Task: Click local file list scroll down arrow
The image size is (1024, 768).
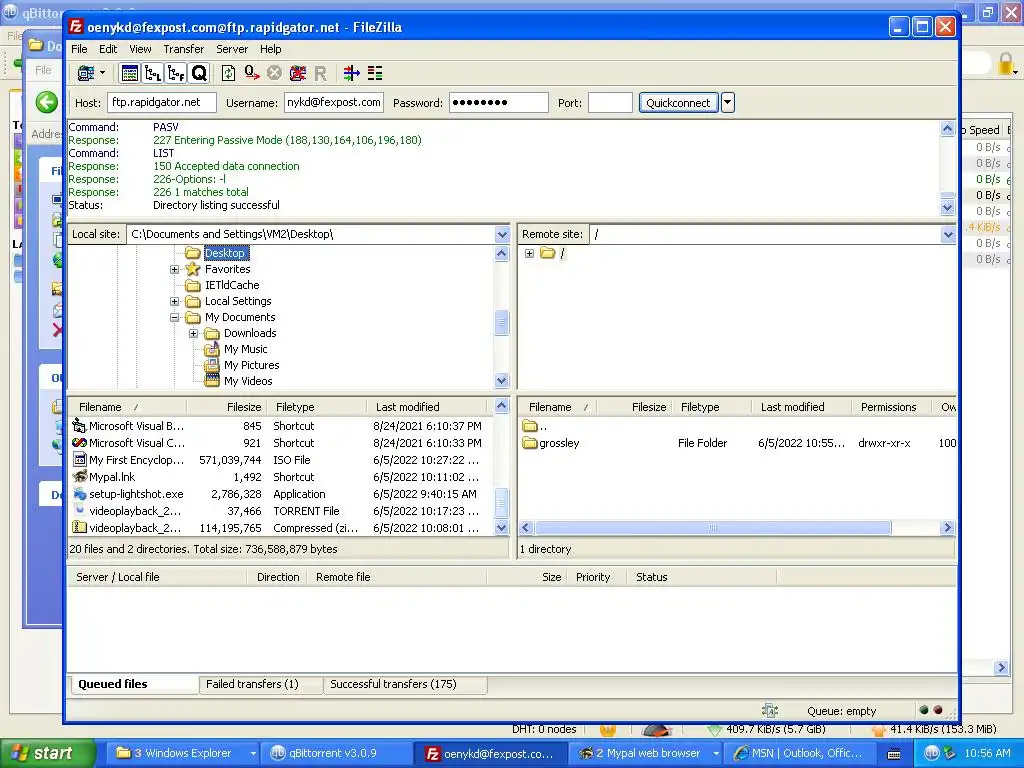Action: pyautogui.click(x=501, y=528)
